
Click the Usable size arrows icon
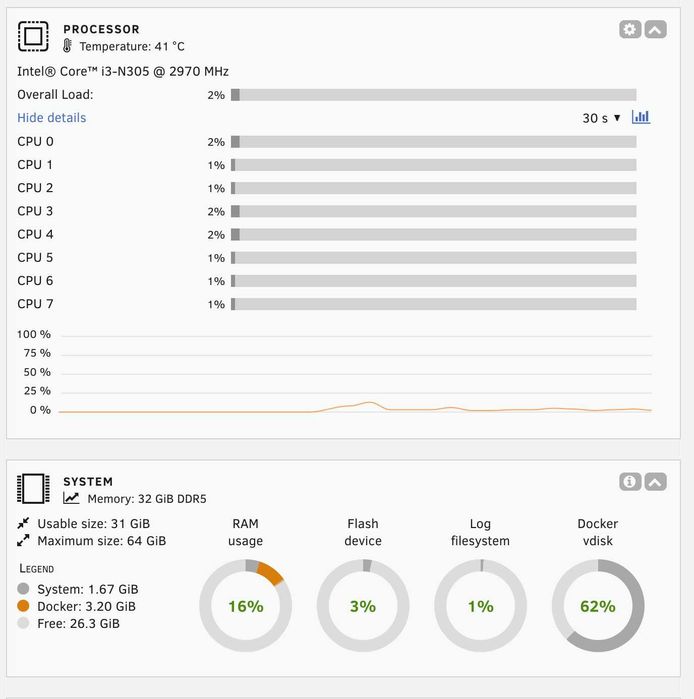(x=24, y=523)
